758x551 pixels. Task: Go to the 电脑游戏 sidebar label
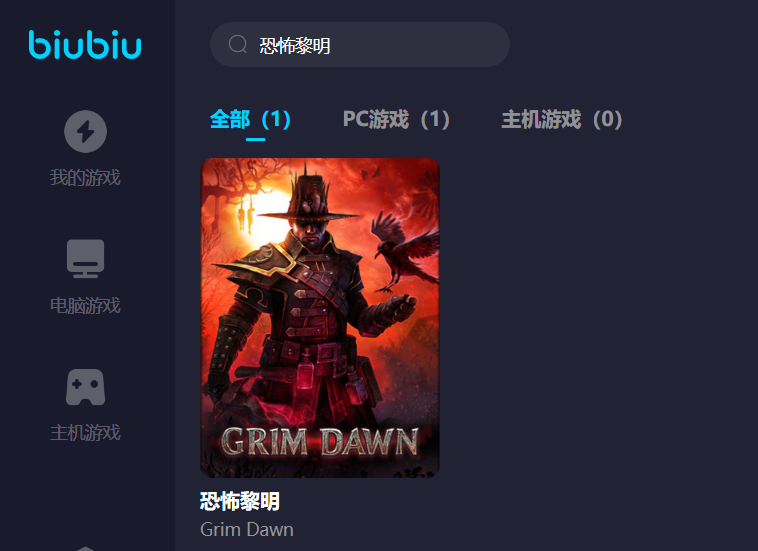pos(86,305)
